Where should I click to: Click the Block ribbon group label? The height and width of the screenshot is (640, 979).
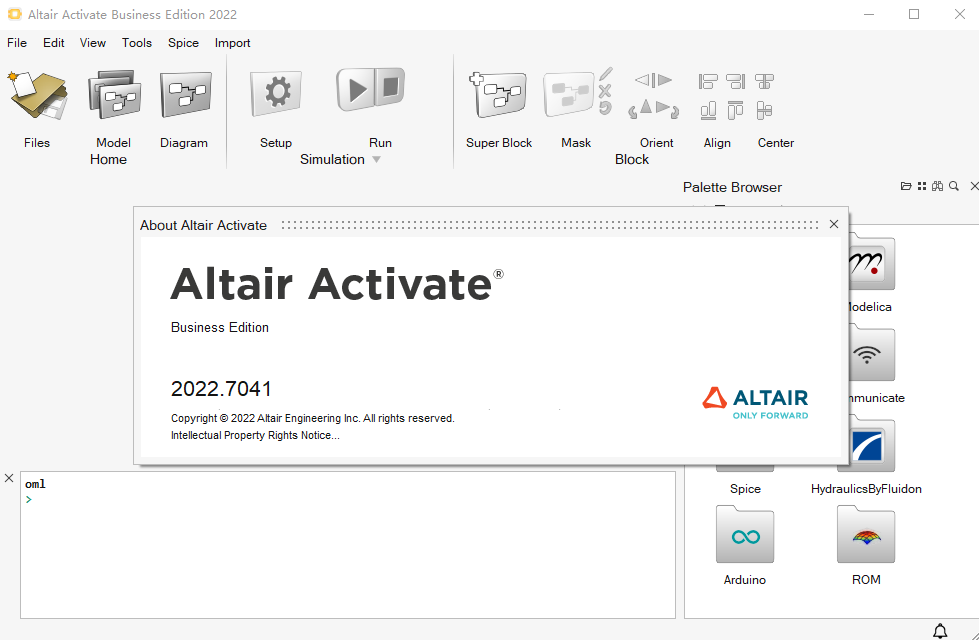pos(632,159)
